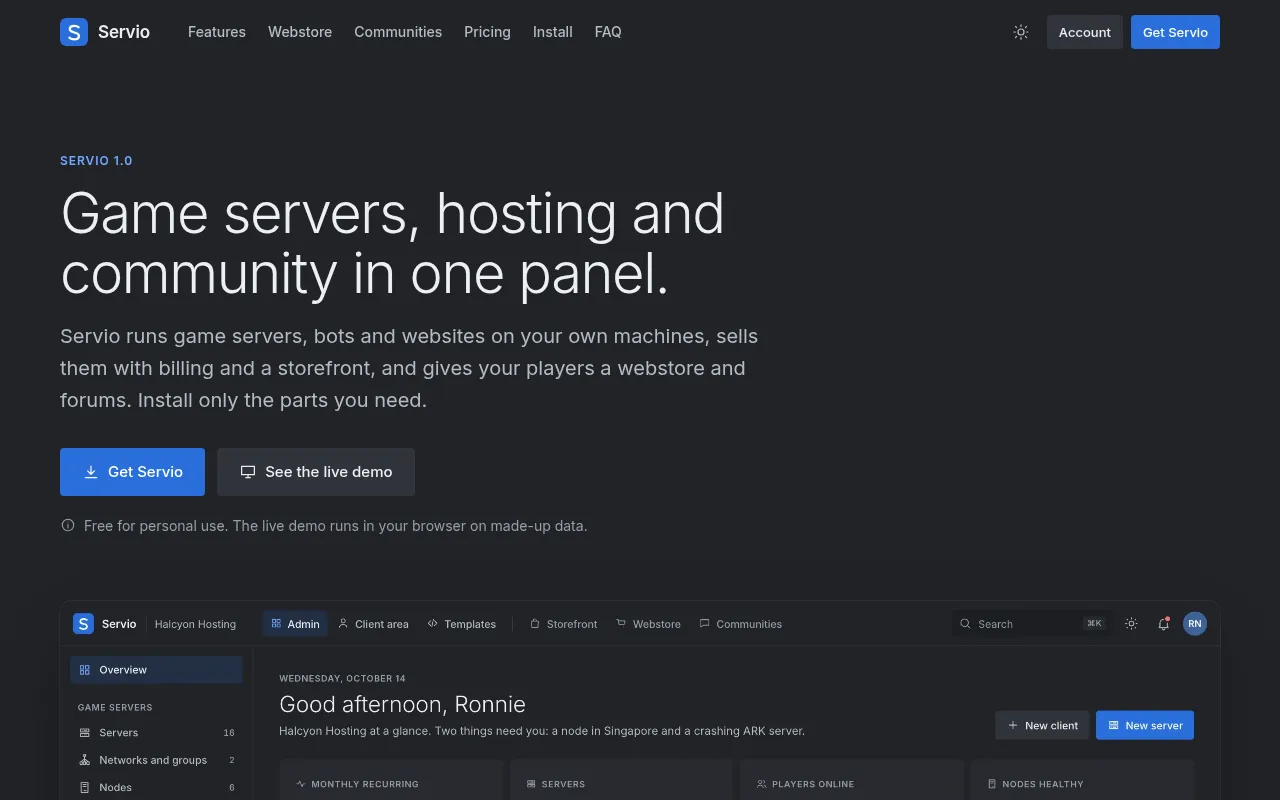1280x800 pixels.
Task: Toggle the light/dark theme in the page header
Action: [1021, 32]
